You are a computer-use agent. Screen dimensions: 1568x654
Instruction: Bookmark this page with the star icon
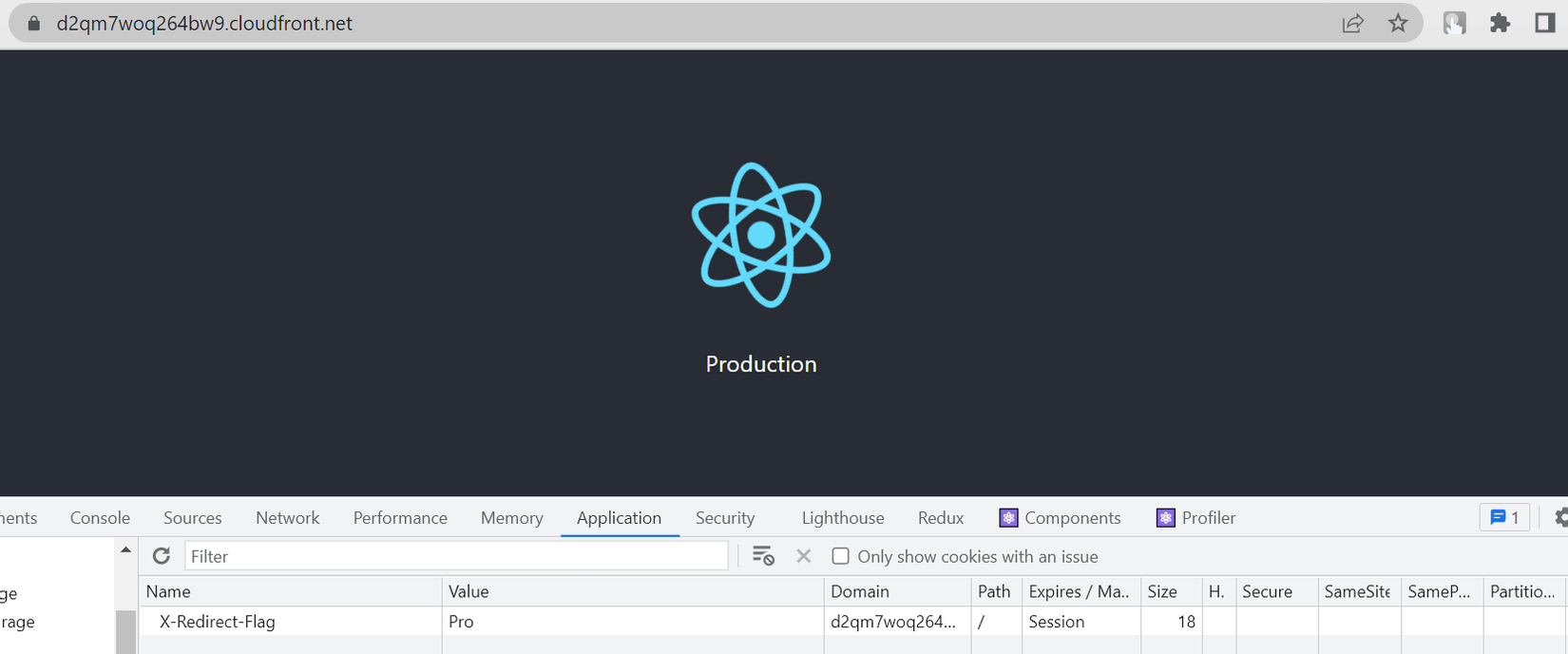pyautogui.click(x=1398, y=24)
